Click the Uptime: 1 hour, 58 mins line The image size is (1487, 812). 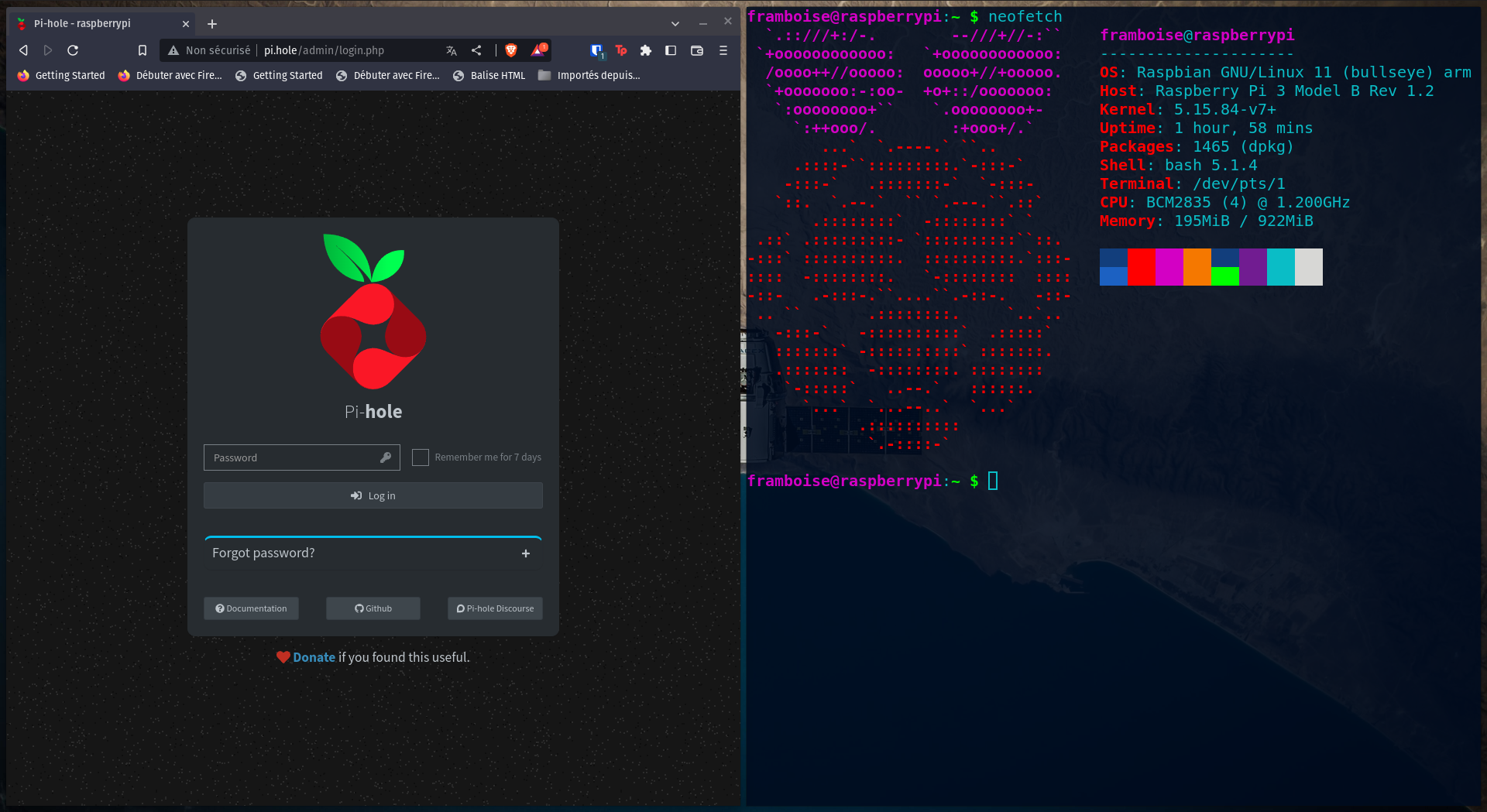click(1206, 128)
